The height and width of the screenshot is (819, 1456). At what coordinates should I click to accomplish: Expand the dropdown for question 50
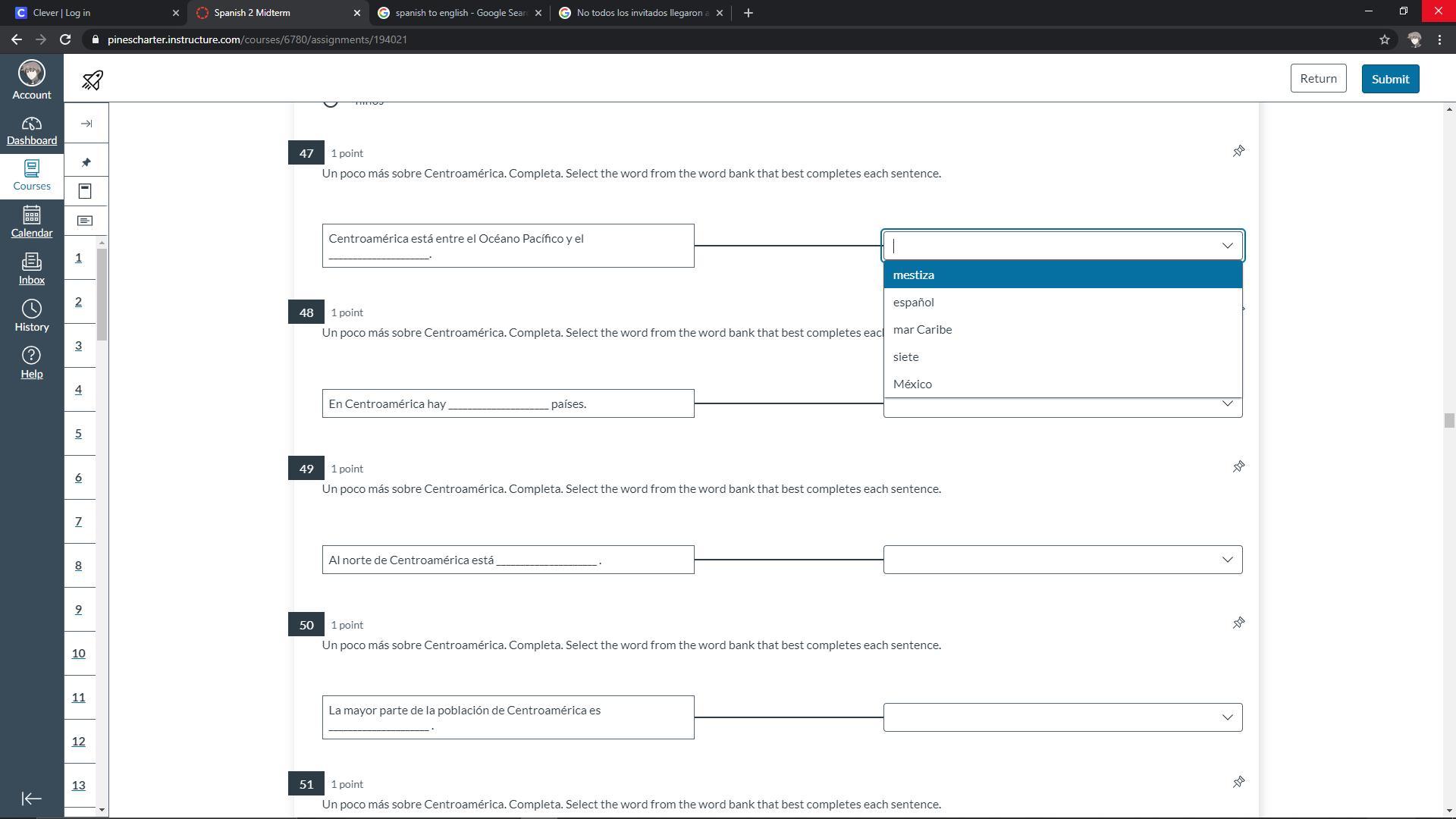[1062, 717]
